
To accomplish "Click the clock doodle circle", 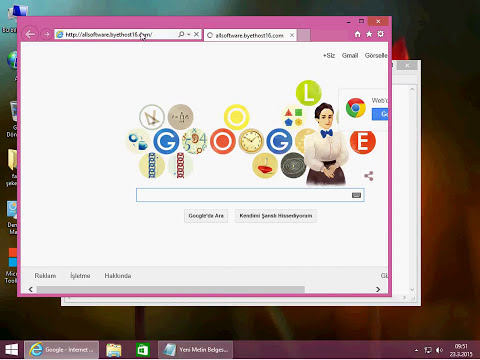I will (x=251, y=141).
